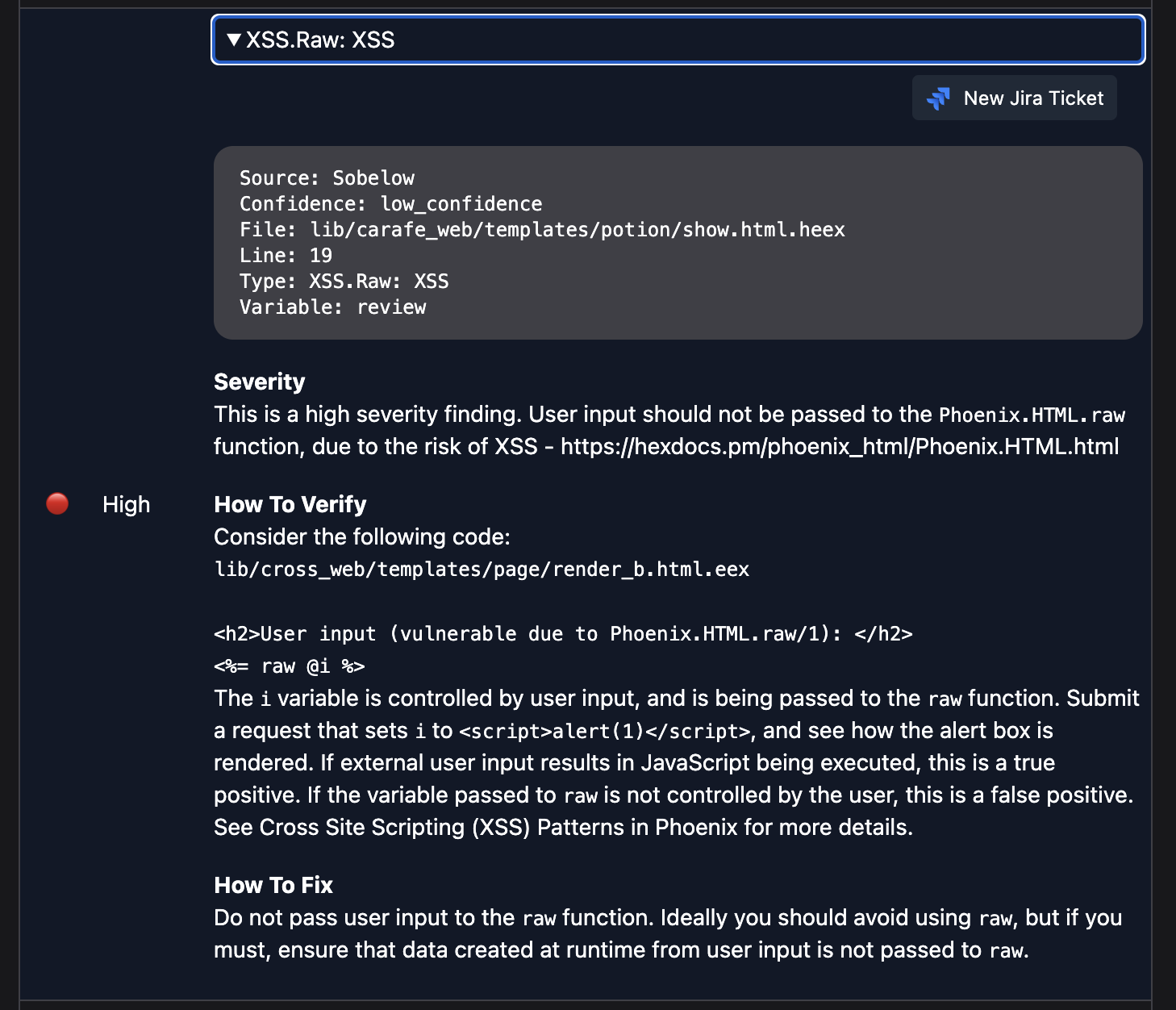Click the Variable: review entry
1176x1010 pixels.
tap(332, 307)
